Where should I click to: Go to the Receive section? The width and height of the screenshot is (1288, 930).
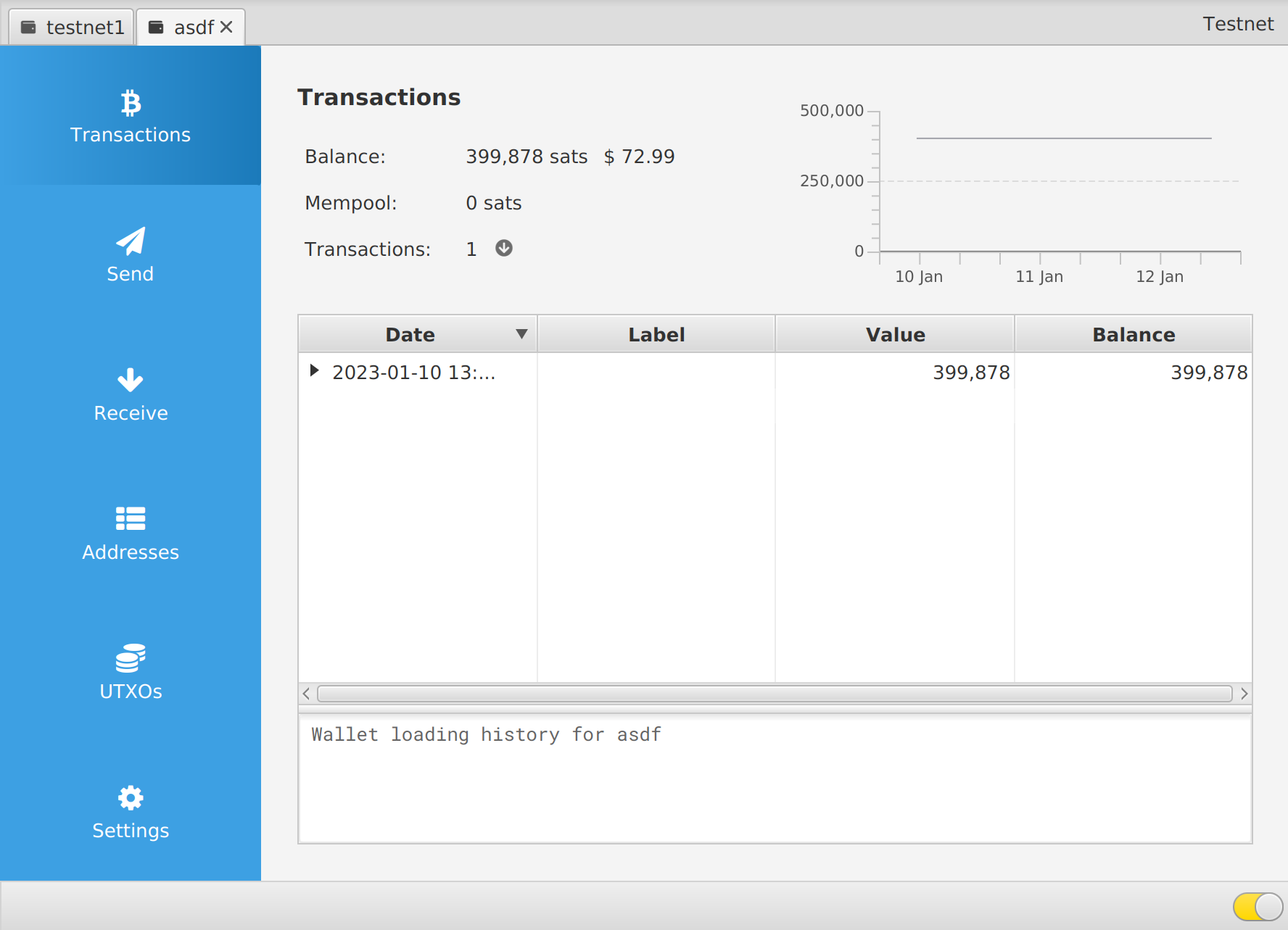131,394
